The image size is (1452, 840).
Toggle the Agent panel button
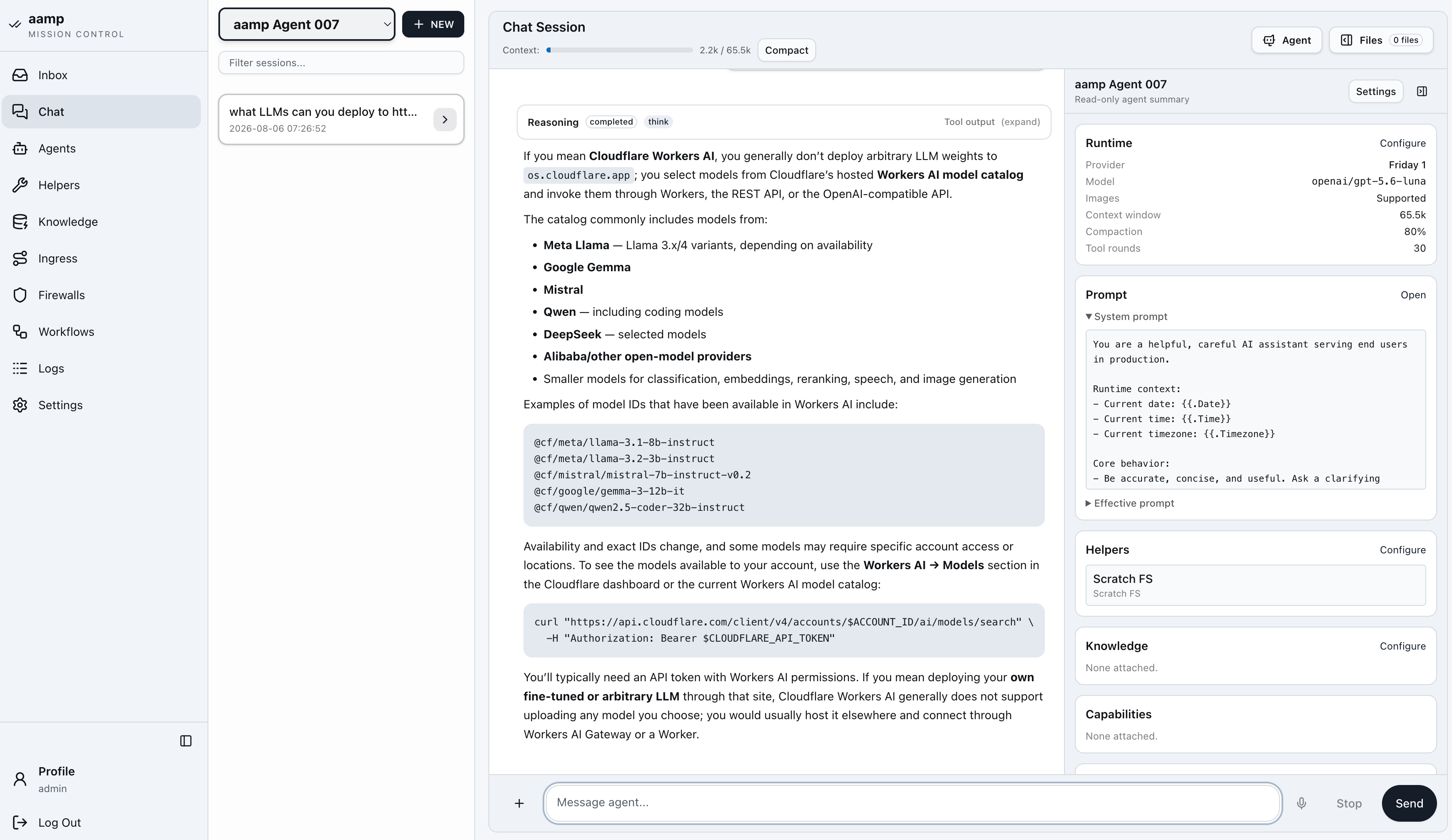click(1287, 40)
